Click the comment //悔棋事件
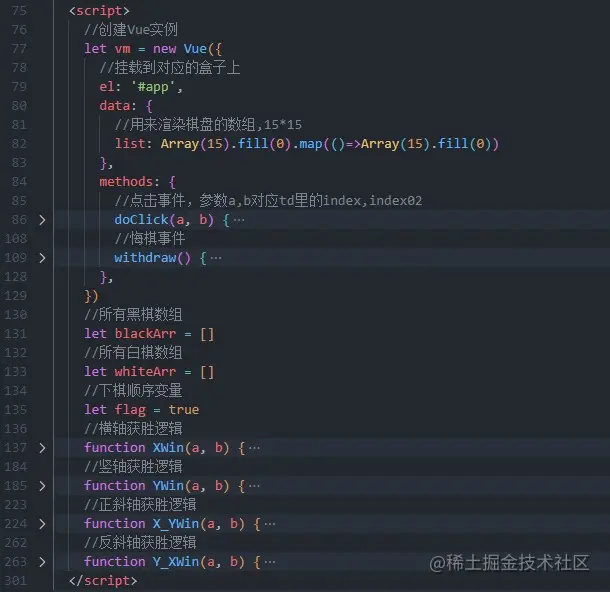This screenshot has width=610, height=592. 150,238
